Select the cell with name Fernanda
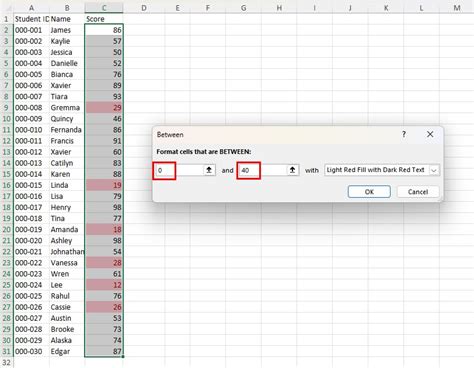 pyautogui.click(x=67, y=130)
